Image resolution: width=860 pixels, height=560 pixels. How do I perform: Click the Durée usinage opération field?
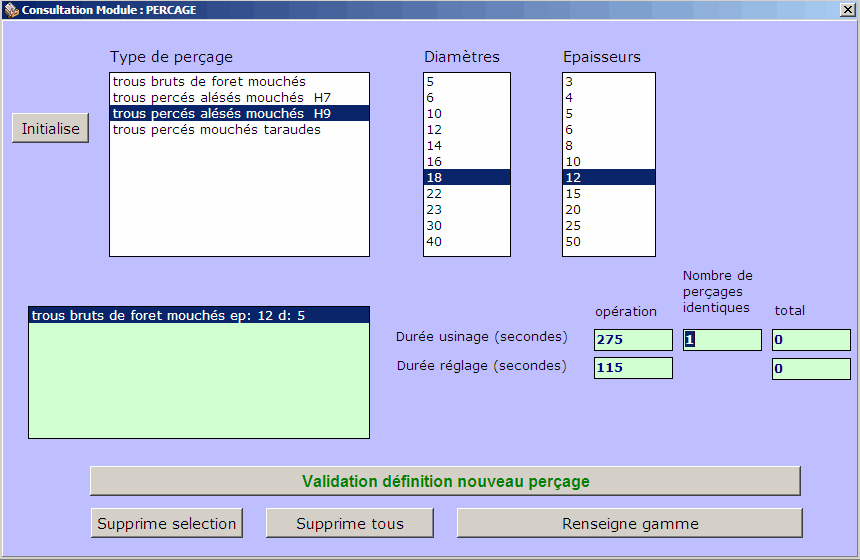tap(632, 340)
